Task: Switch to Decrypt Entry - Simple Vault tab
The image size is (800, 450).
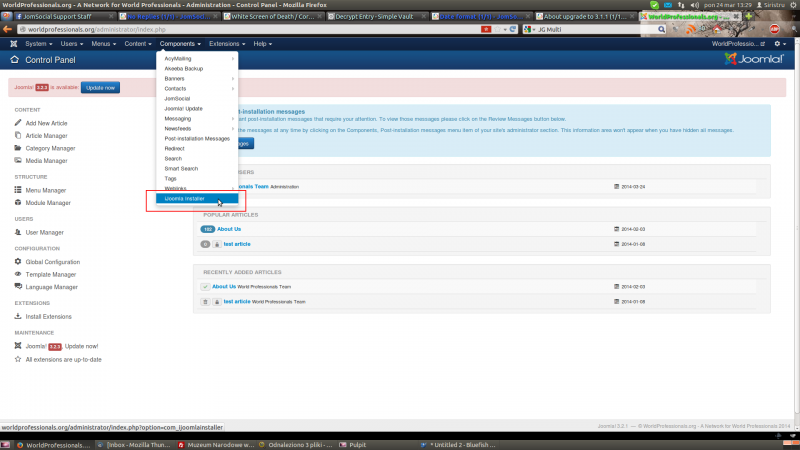Action: coord(376,16)
